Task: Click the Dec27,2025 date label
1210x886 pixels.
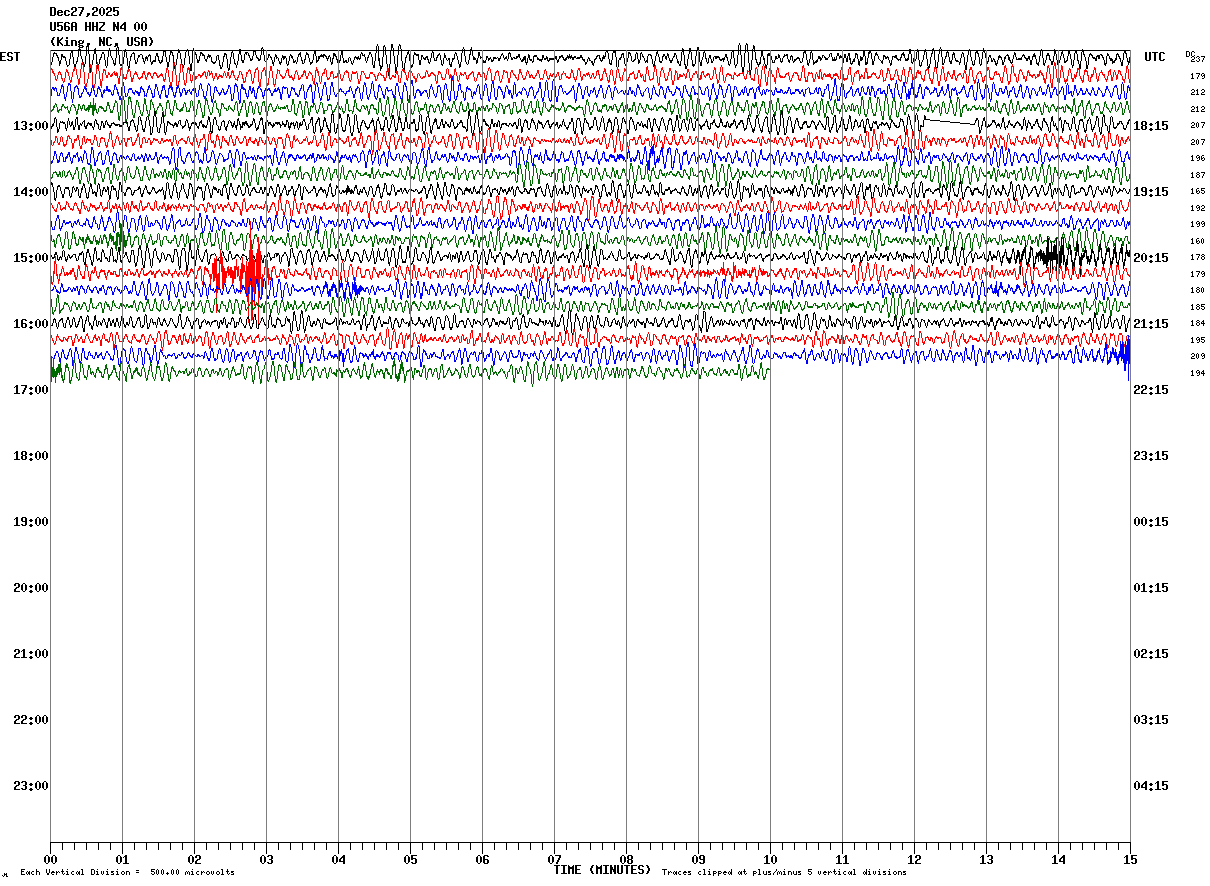Action: (84, 12)
